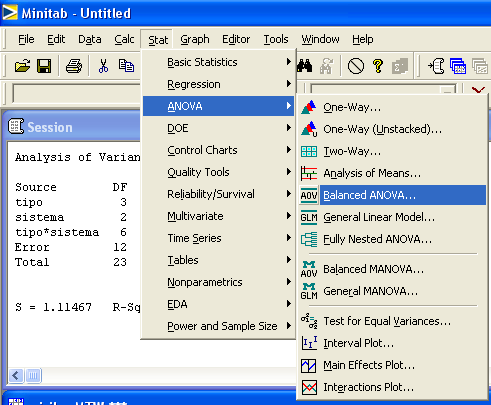Screen dimensions: 491x405
Task: Expand the Tables submenu
Action: click(218, 260)
